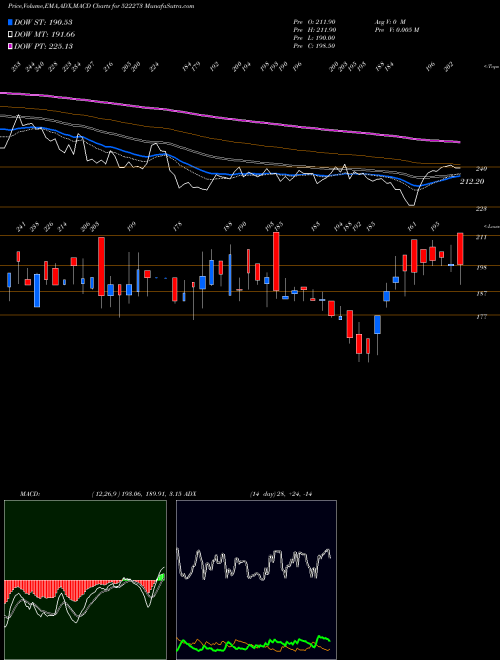
Task: Click the '<Lows' axis label
Action: click(x=492, y=226)
